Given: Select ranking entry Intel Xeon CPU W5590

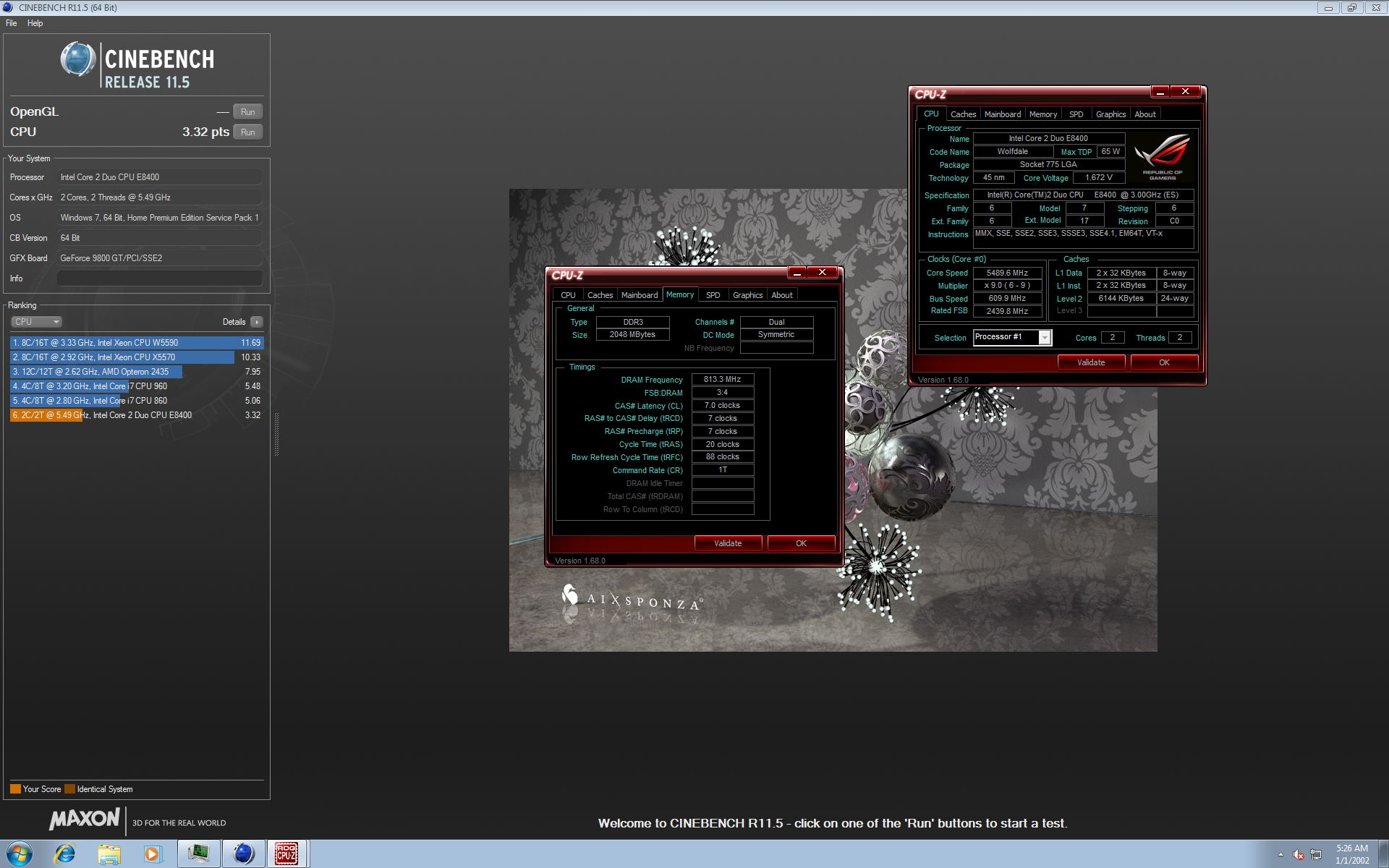Looking at the screenshot, I should click(x=137, y=343).
